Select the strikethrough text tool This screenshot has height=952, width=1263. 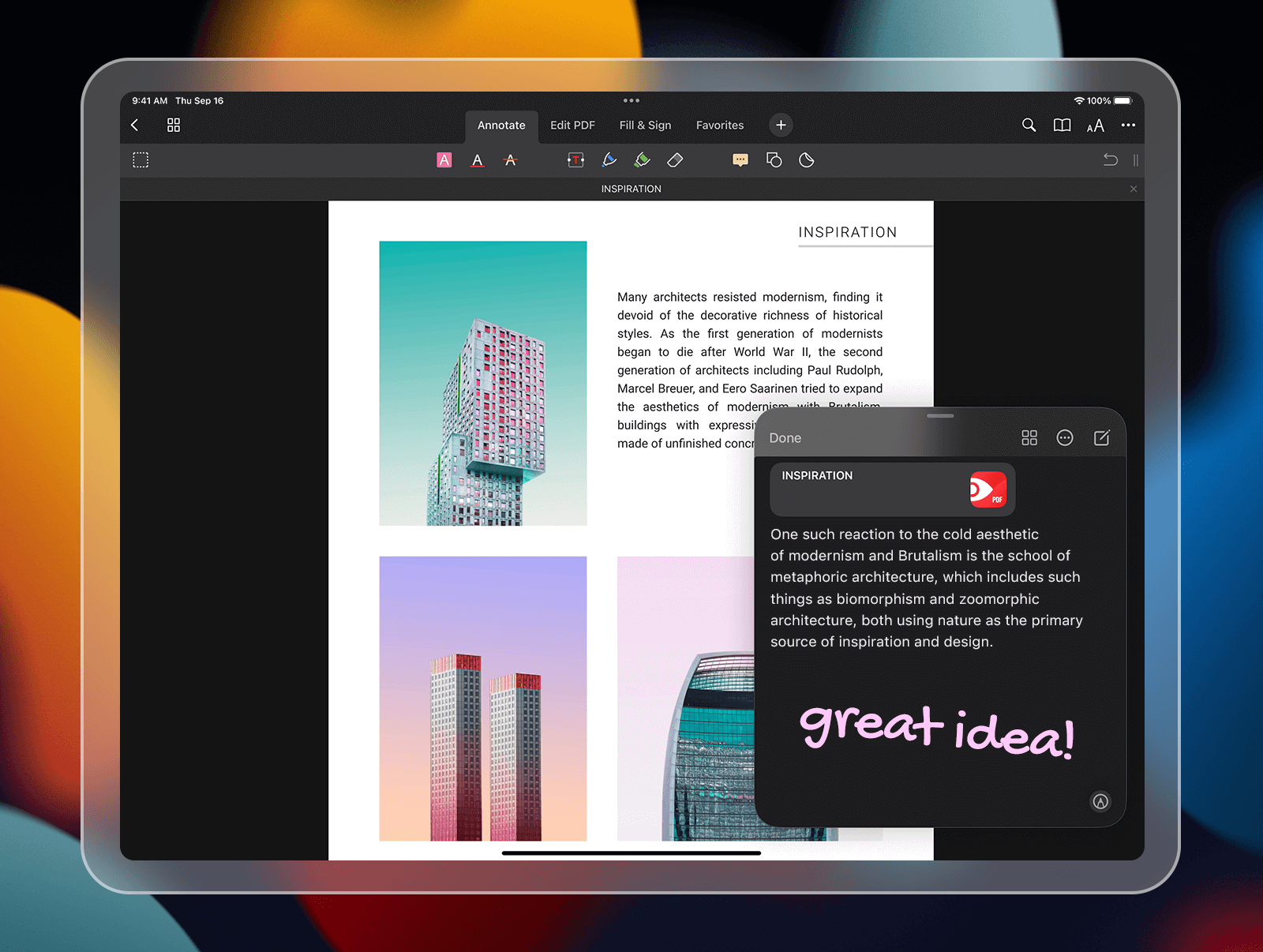pos(510,160)
